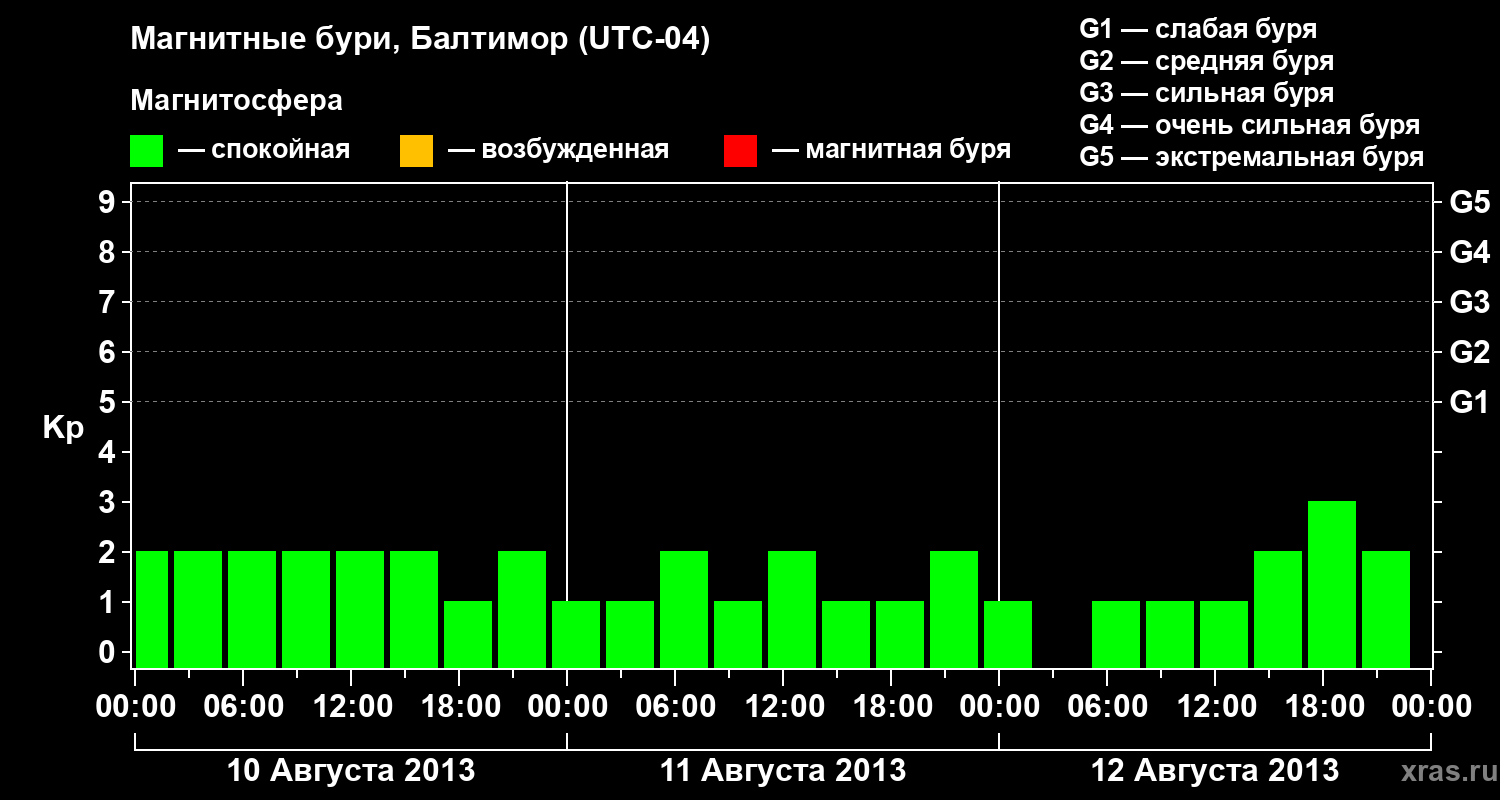Click the '12 Августа 2013' date label
This screenshot has height=800, width=1500.
coord(1215,771)
